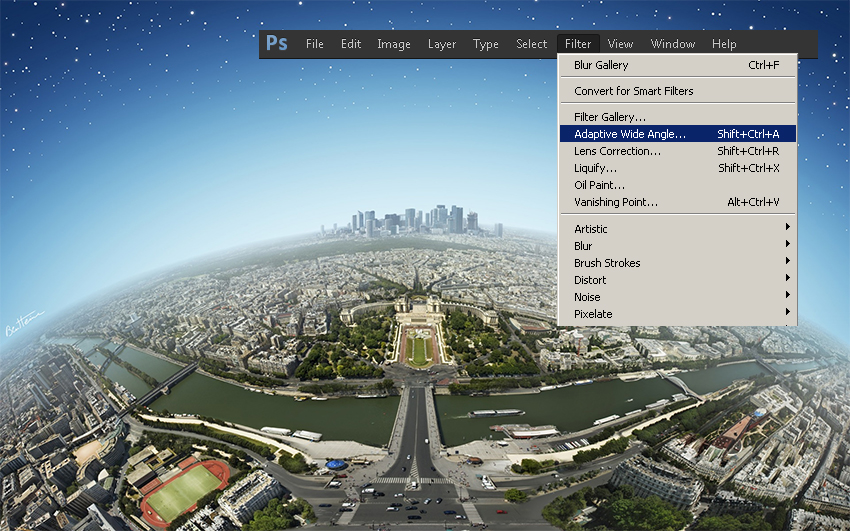
Task: Open the Select menu
Action: [x=531, y=44]
